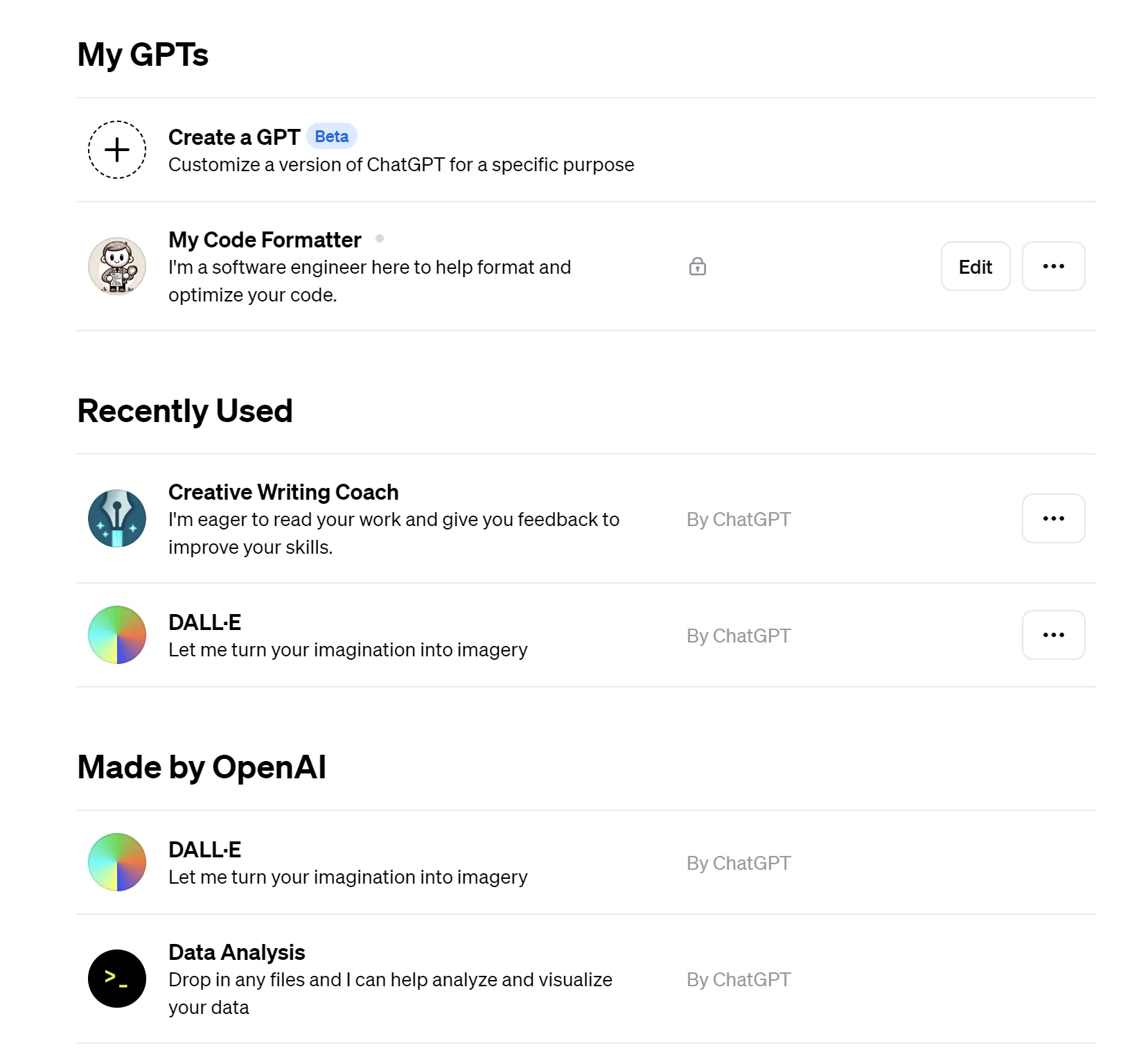Image resolution: width=1148 pixels, height=1050 pixels.
Task: Click By ChatGPT next to Creative Writing Coach
Action: pyautogui.click(x=739, y=519)
